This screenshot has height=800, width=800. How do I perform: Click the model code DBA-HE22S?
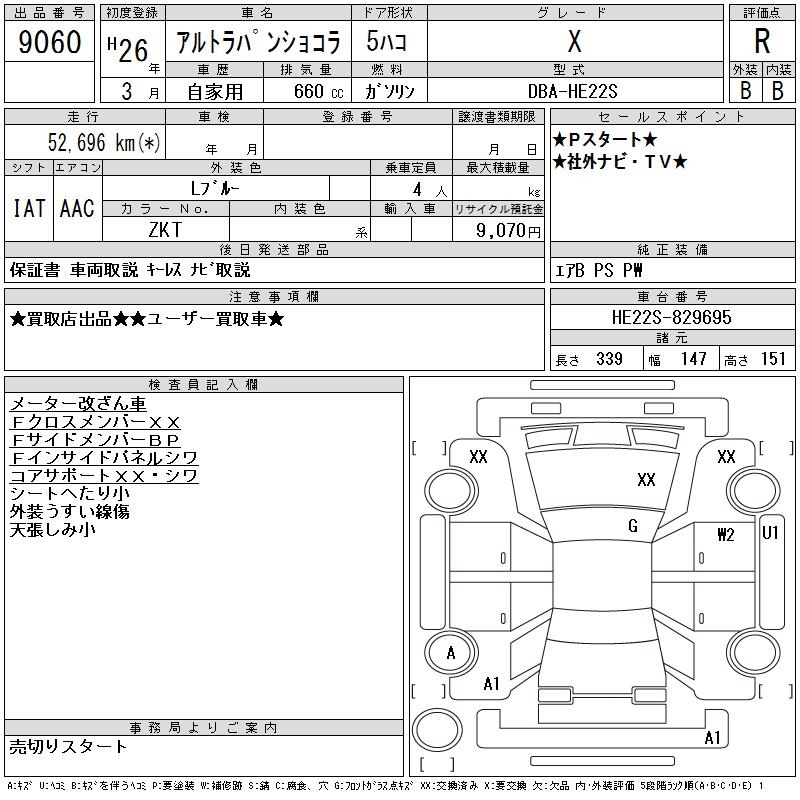point(572,91)
